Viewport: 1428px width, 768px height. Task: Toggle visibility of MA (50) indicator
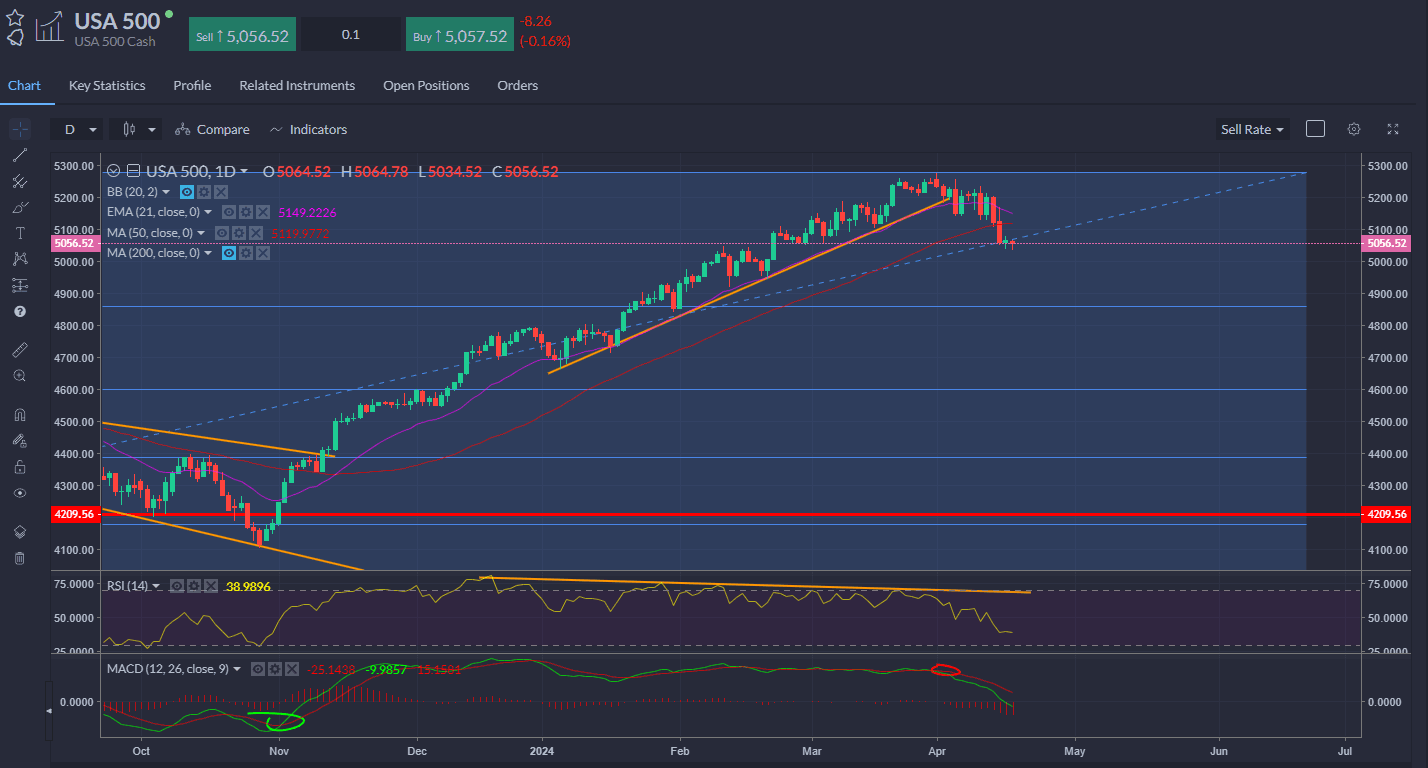point(222,233)
